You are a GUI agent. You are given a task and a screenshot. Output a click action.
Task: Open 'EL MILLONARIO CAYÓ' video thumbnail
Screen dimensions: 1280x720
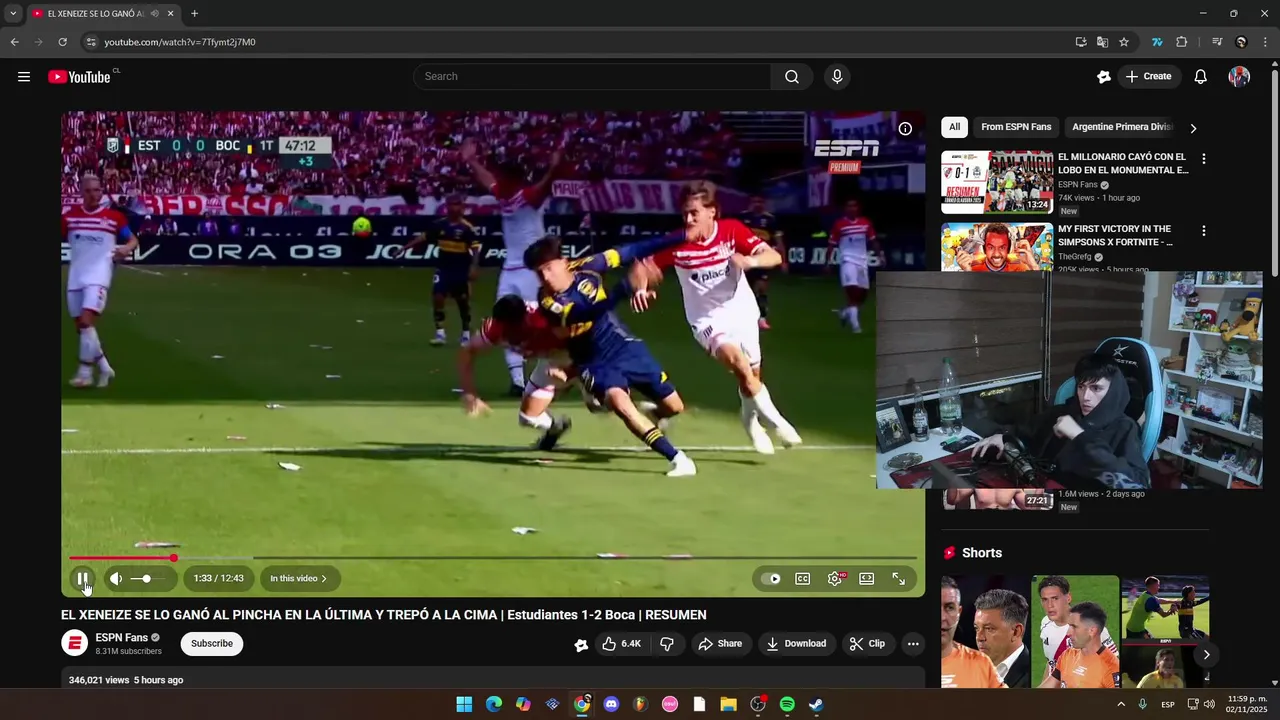[x=997, y=182]
